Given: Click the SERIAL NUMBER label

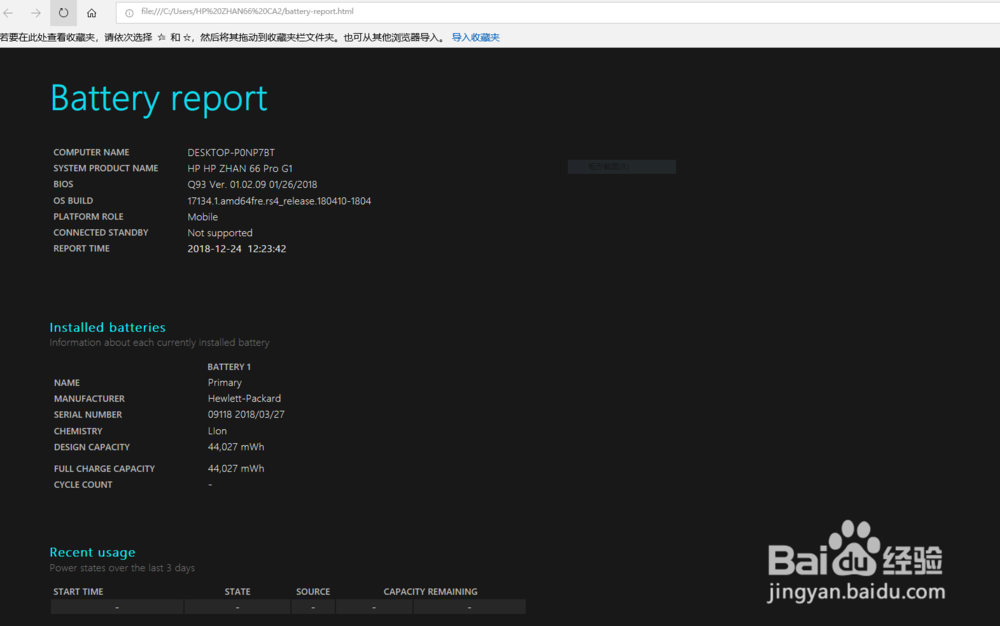Looking at the screenshot, I should coord(88,414).
